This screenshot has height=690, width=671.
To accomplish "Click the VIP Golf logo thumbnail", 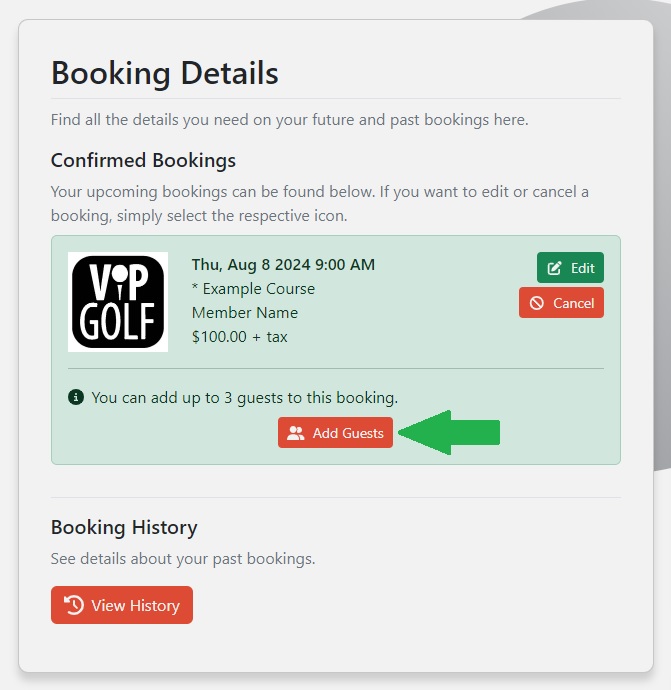I will pyautogui.click(x=118, y=302).
